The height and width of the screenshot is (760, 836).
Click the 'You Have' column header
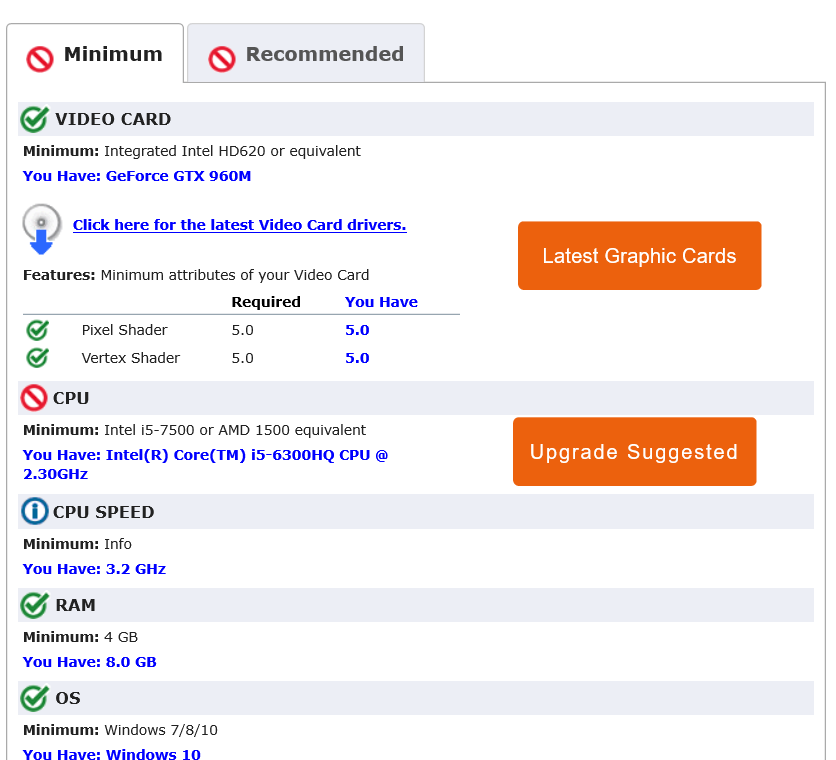click(x=381, y=302)
